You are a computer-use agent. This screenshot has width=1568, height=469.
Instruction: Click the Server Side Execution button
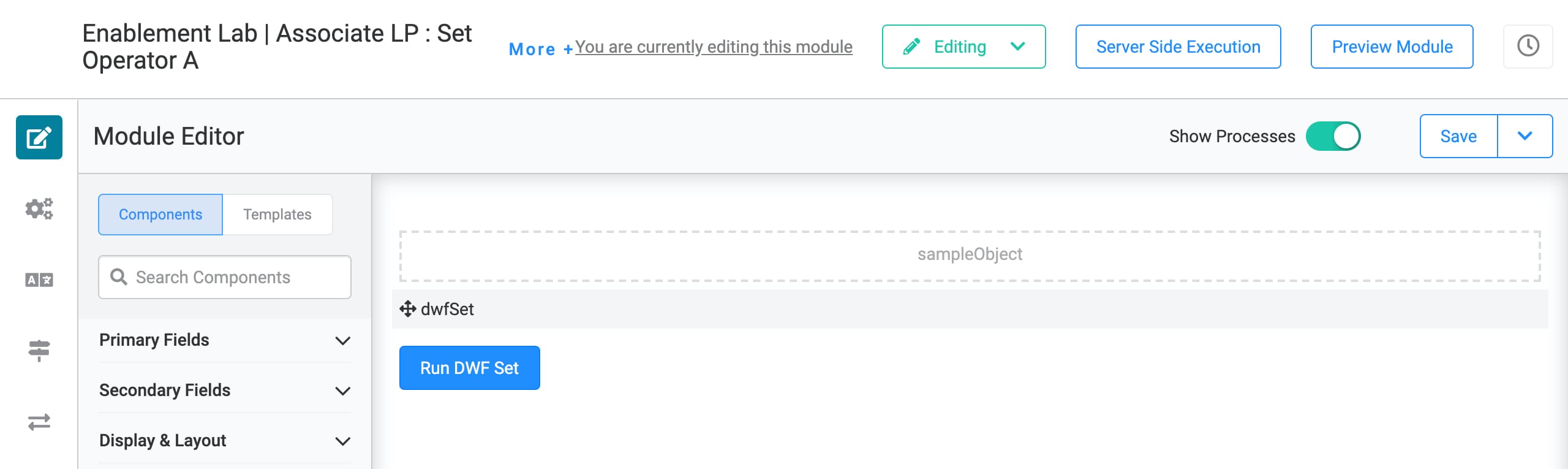(1178, 47)
